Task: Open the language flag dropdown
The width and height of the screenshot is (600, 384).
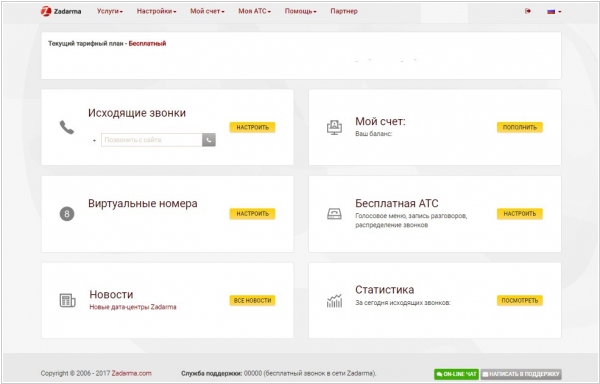Action: (554, 11)
